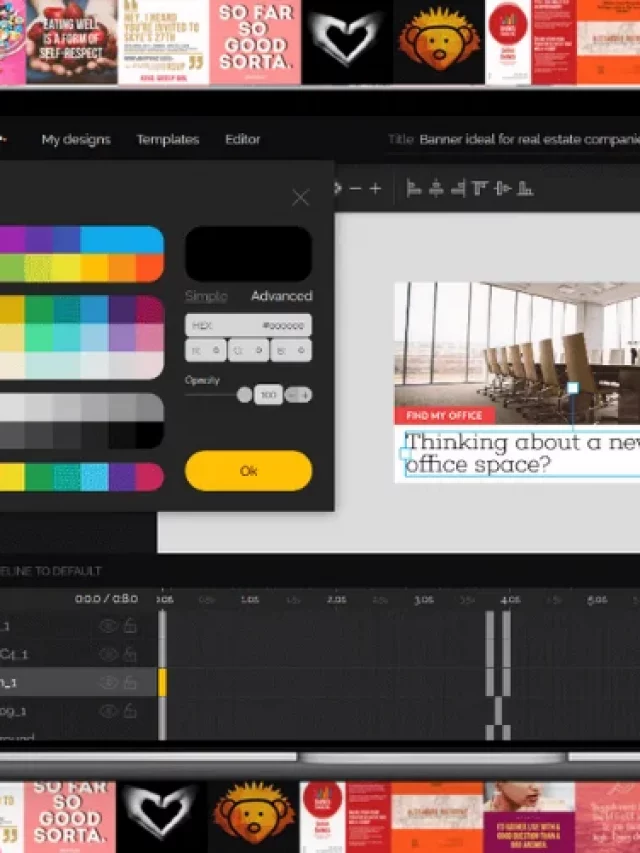Open the Templates menu
The width and height of the screenshot is (640, 853).
coord(168,139)
